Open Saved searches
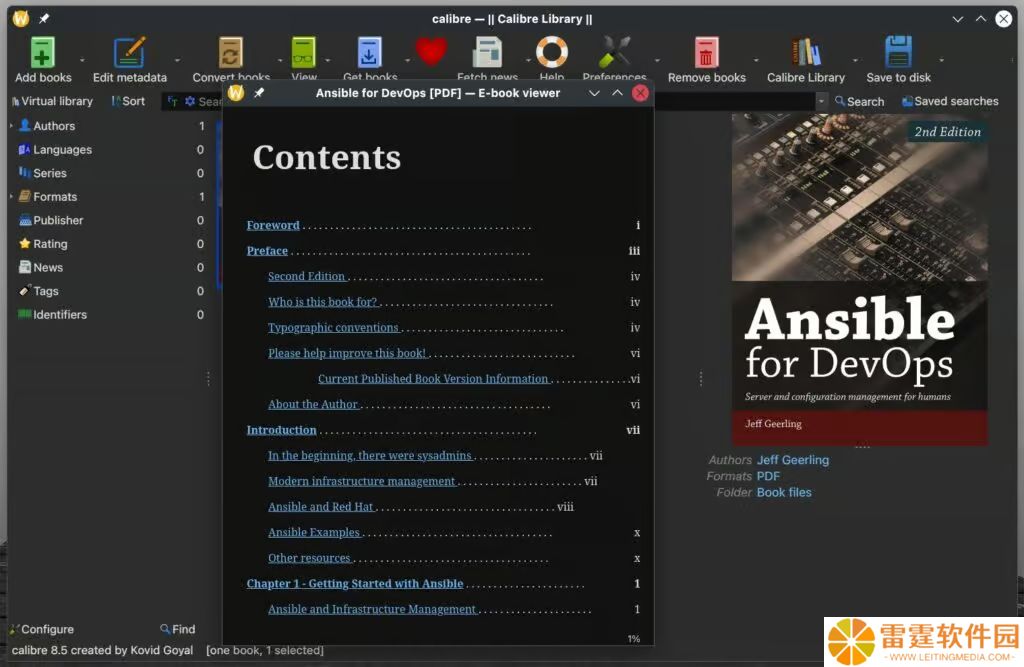The width and height of the screenshot is (1024, 667). [950, 101]
